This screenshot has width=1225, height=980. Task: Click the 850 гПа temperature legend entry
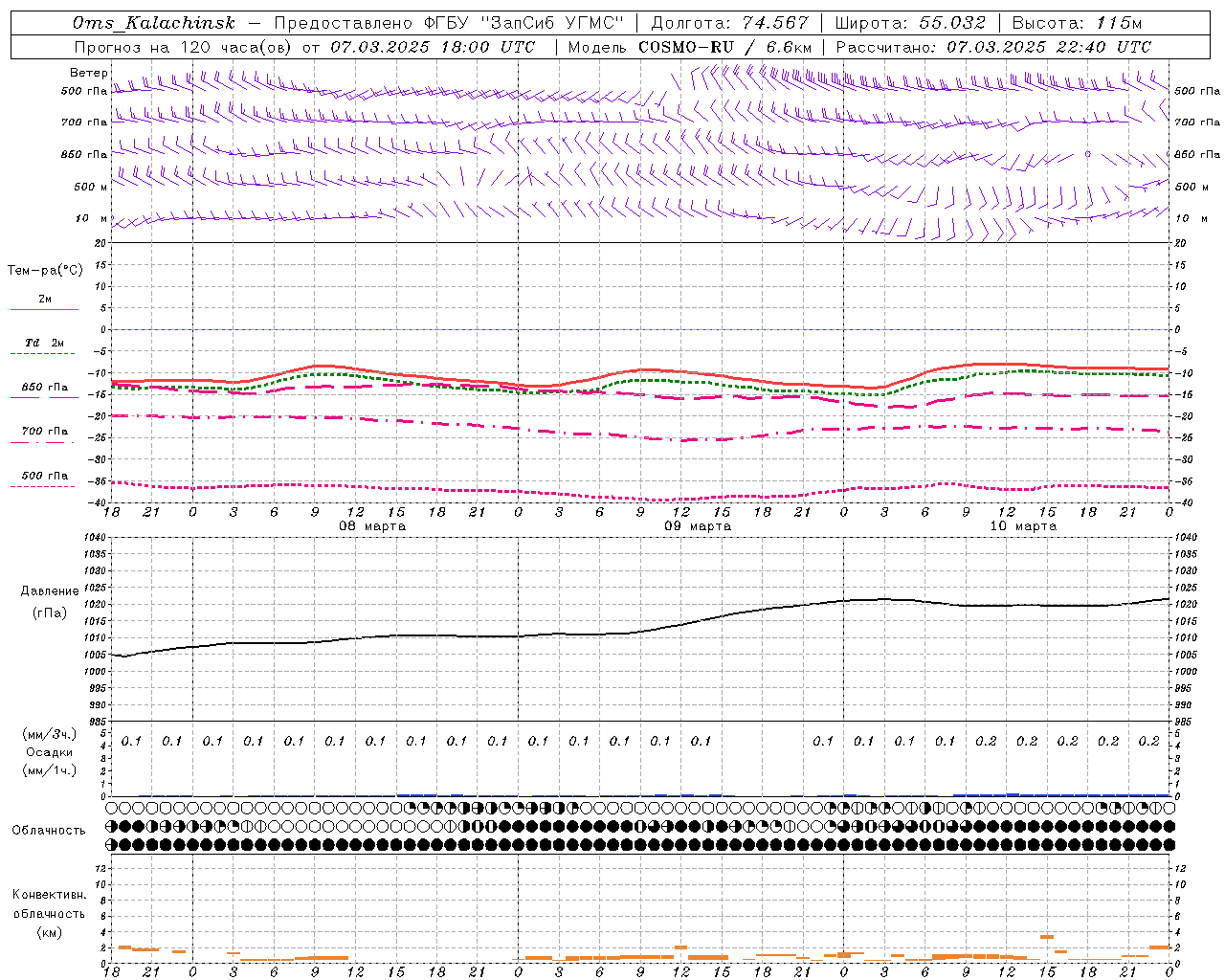(x=45, y=388)
